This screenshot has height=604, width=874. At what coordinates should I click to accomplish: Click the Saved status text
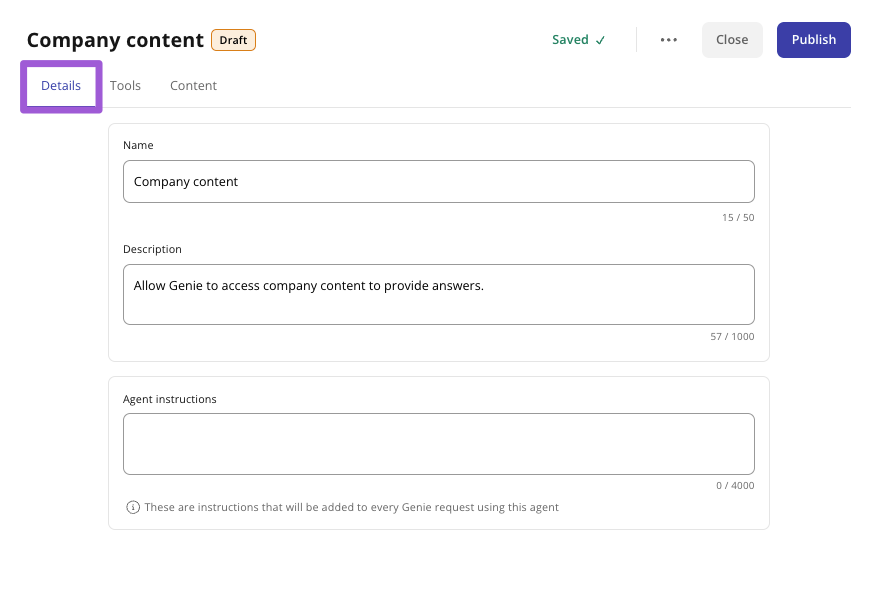click(570, 40)
